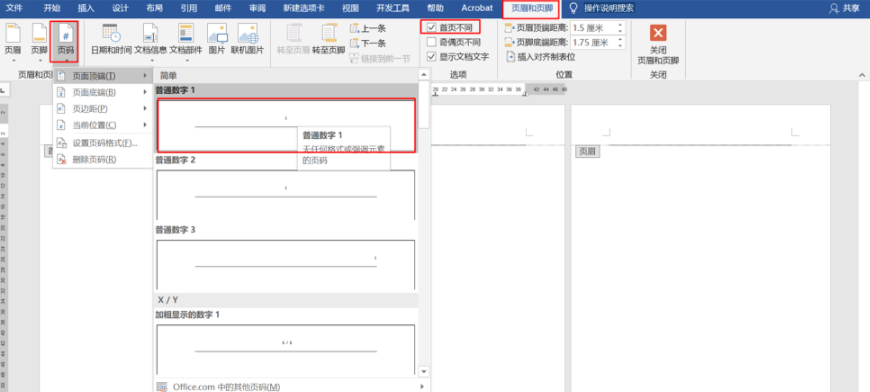
Task: Enable the 奇偶页不同 checkbox
Action: pyautogui.click(x=432, y=42)
